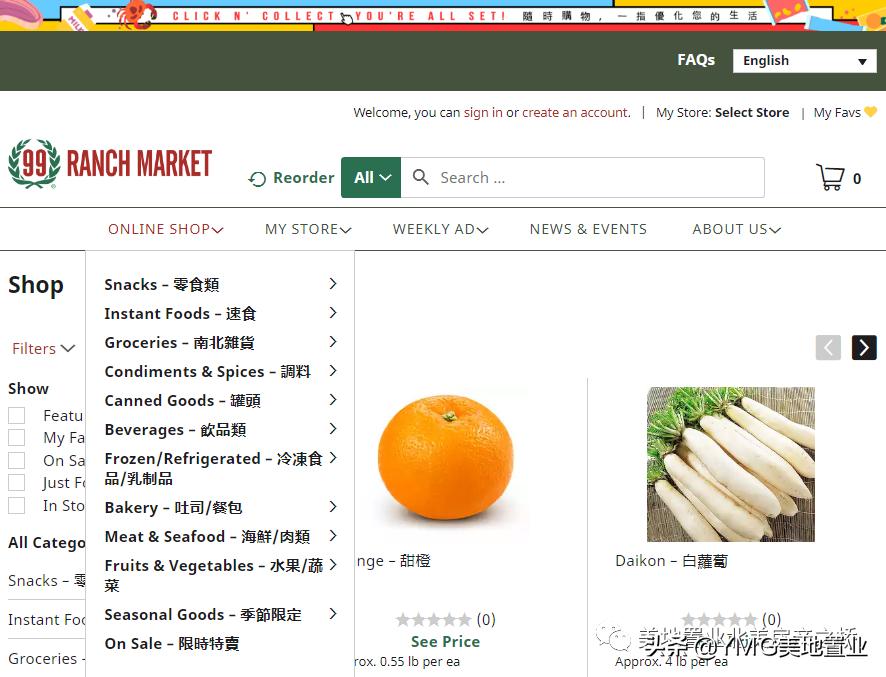Tick the In Stock checkbox
Screen dimensions: 886x677
click(16, 505)
